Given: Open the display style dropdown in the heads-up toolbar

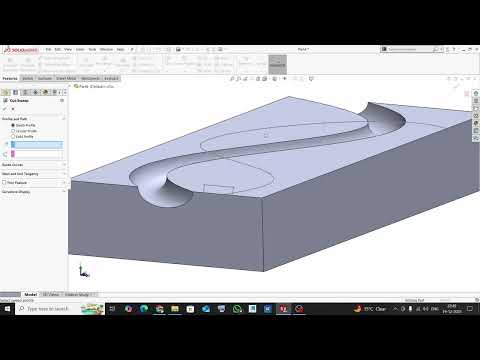Looking at the screenshot, I should coord(275,79).
